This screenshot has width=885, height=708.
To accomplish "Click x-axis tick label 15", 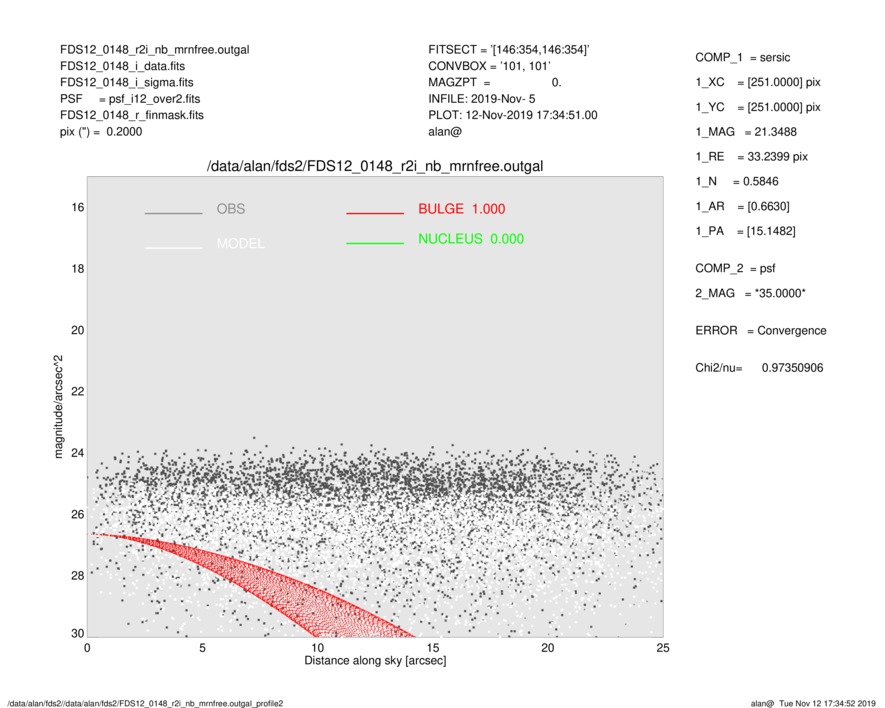I will click(x=432, y=648).
